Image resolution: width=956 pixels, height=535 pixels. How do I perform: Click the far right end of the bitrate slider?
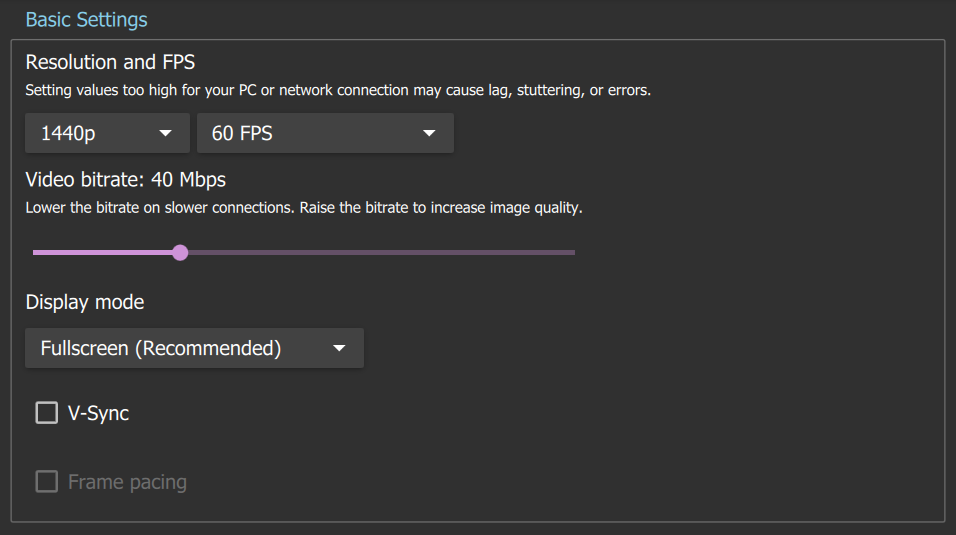pos(573,253)
